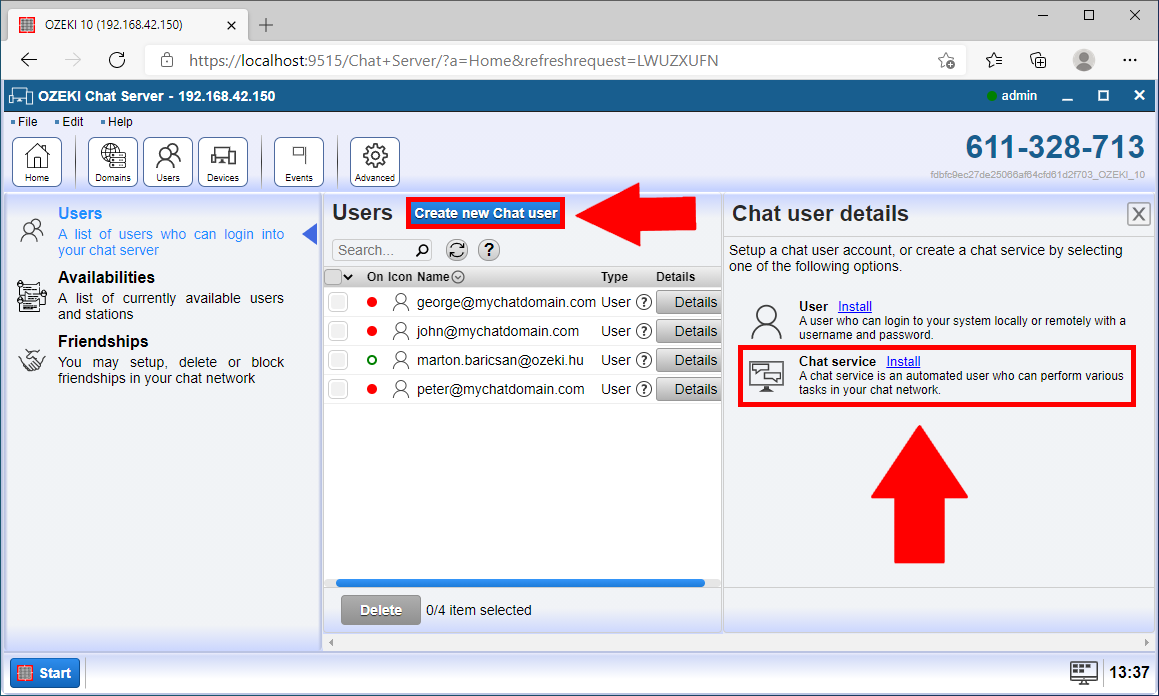This screenshot has width=1159, height=696.
Task: Select the Users icon in the toolbar
Action: click(167, 160)
